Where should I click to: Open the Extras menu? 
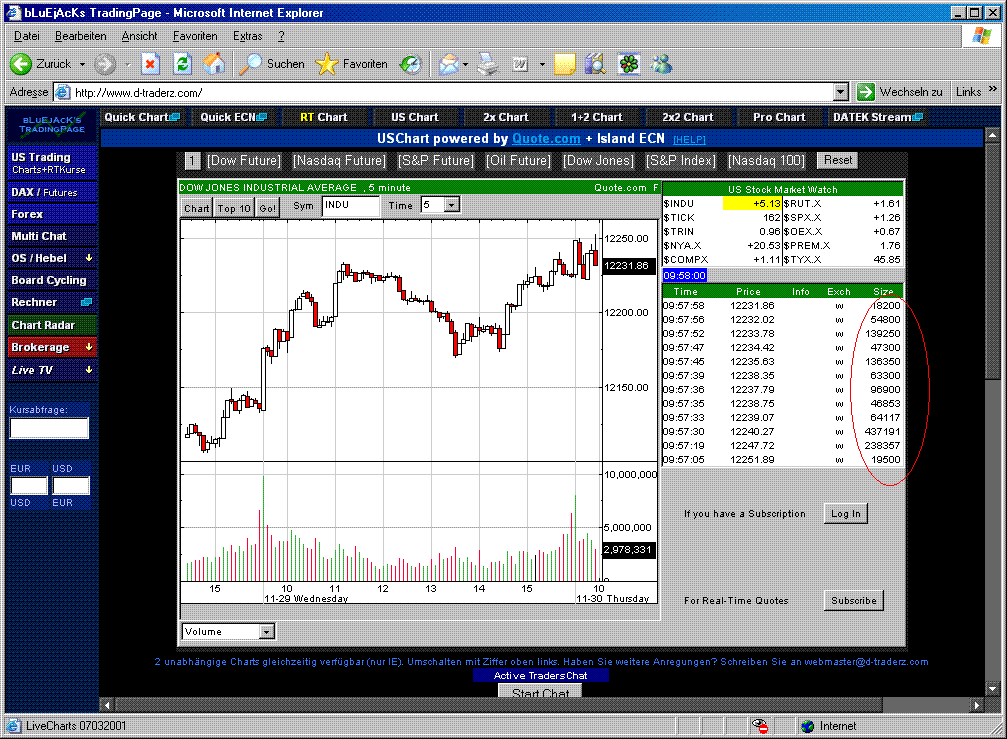tap(247, 36)
